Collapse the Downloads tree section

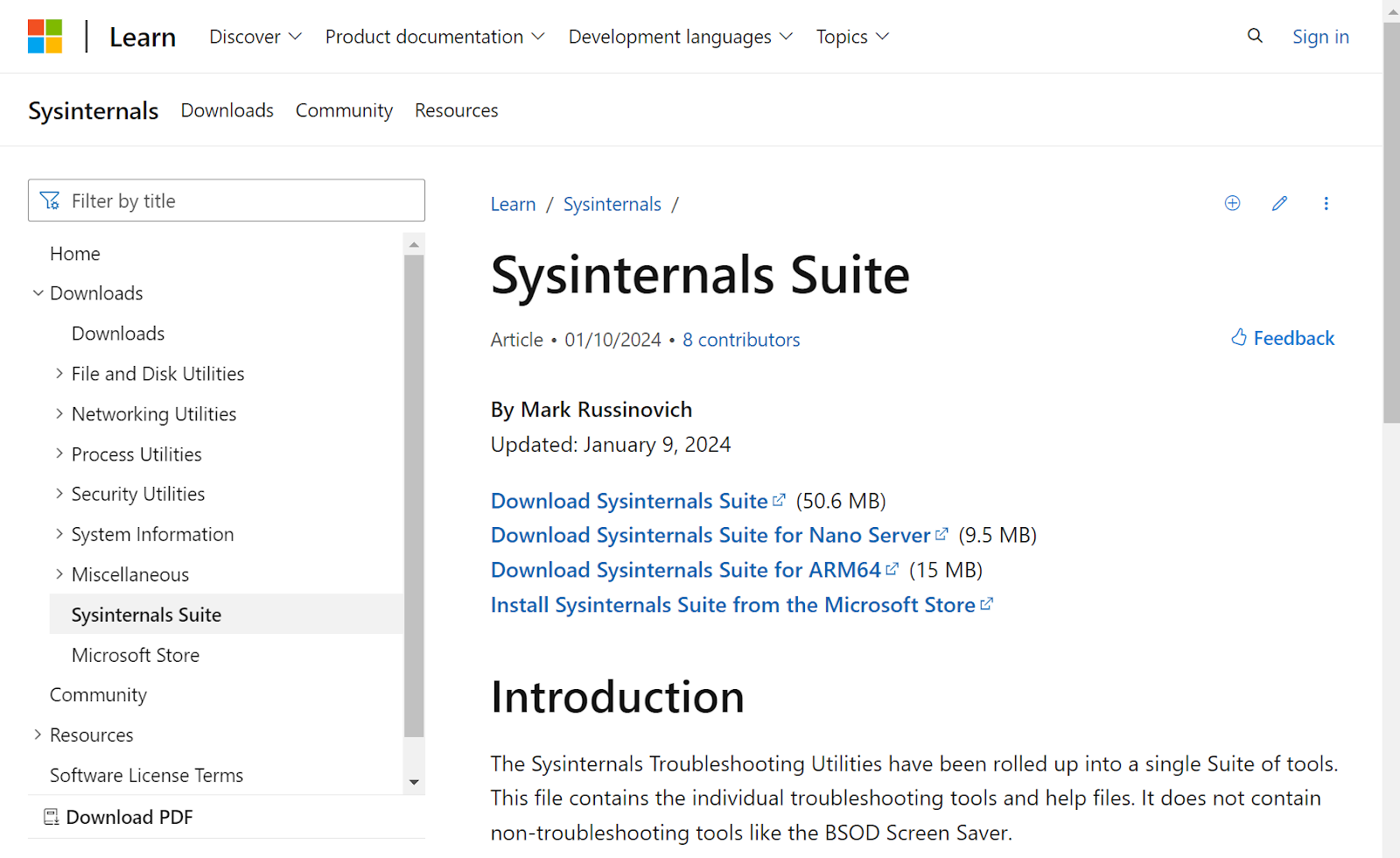click(x=38, y=293)
